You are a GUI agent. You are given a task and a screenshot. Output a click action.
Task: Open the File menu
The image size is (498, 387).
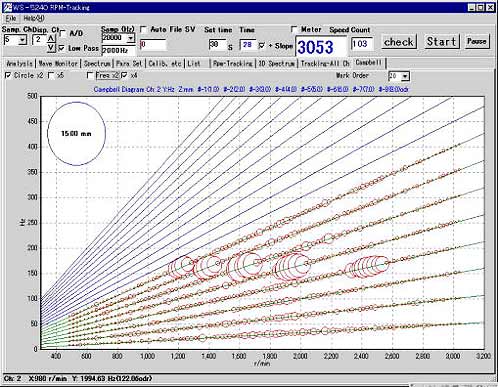click(11, 18)
